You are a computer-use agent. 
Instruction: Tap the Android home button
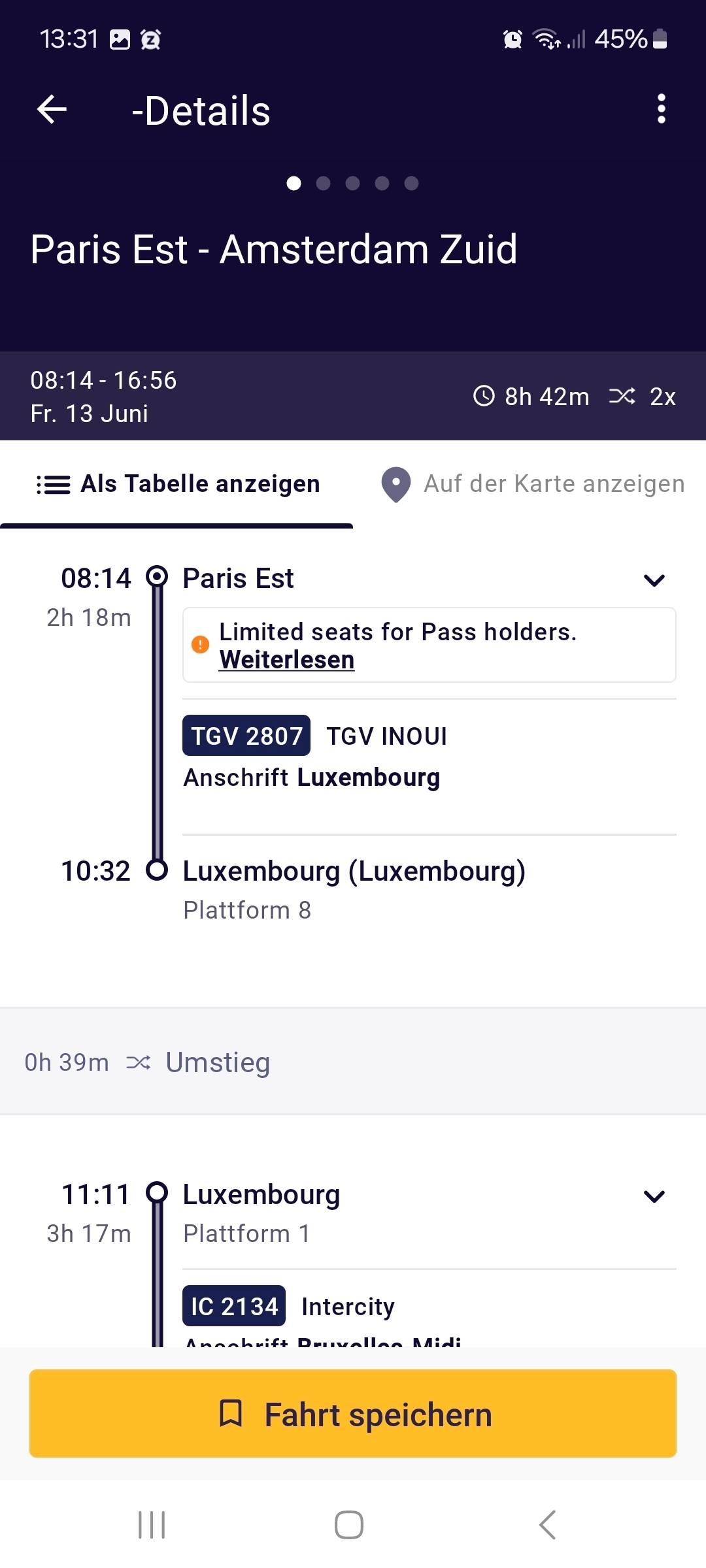[349, 1525]
